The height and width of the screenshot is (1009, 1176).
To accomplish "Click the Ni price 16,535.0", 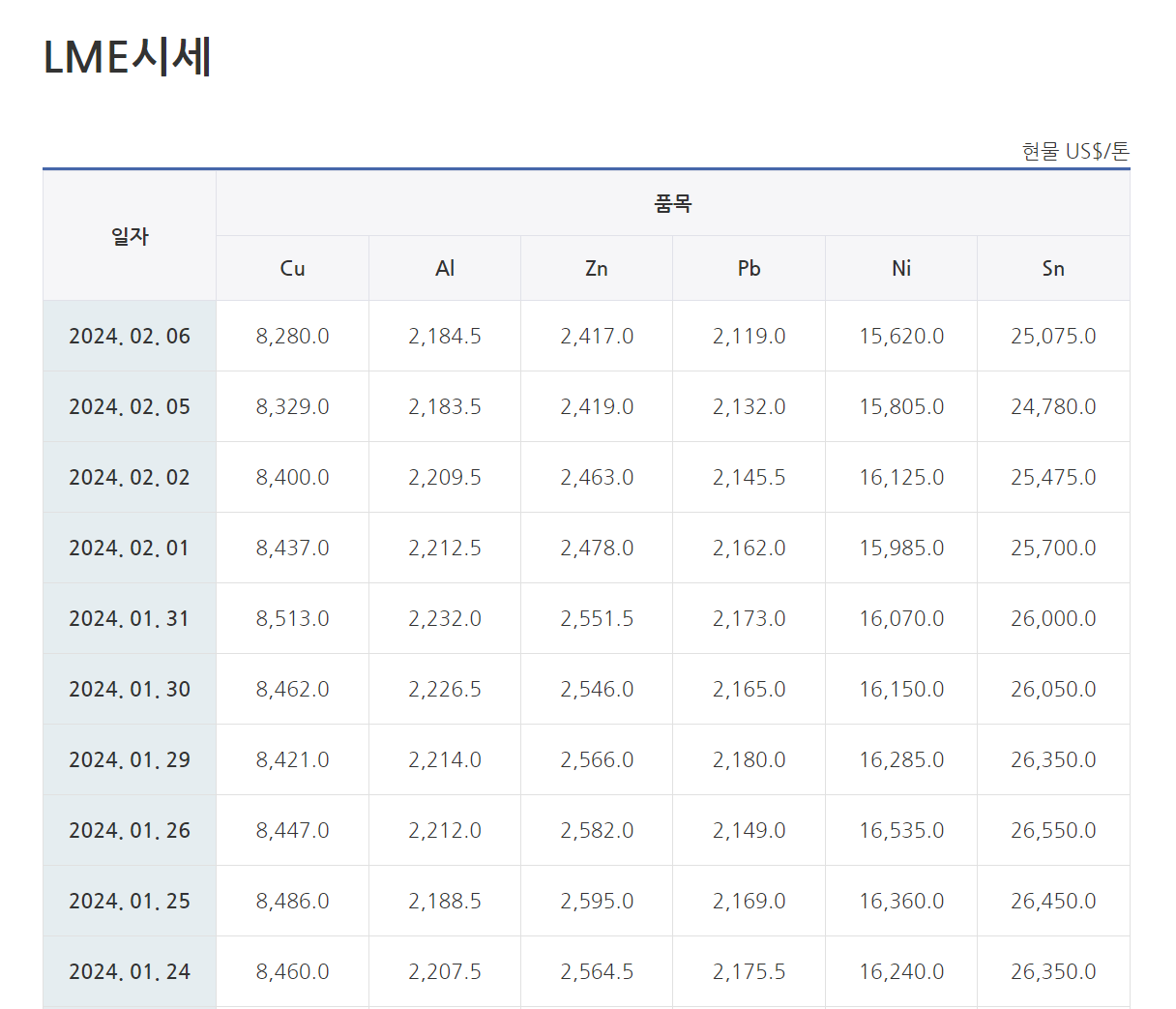I will tap(901, 831).
